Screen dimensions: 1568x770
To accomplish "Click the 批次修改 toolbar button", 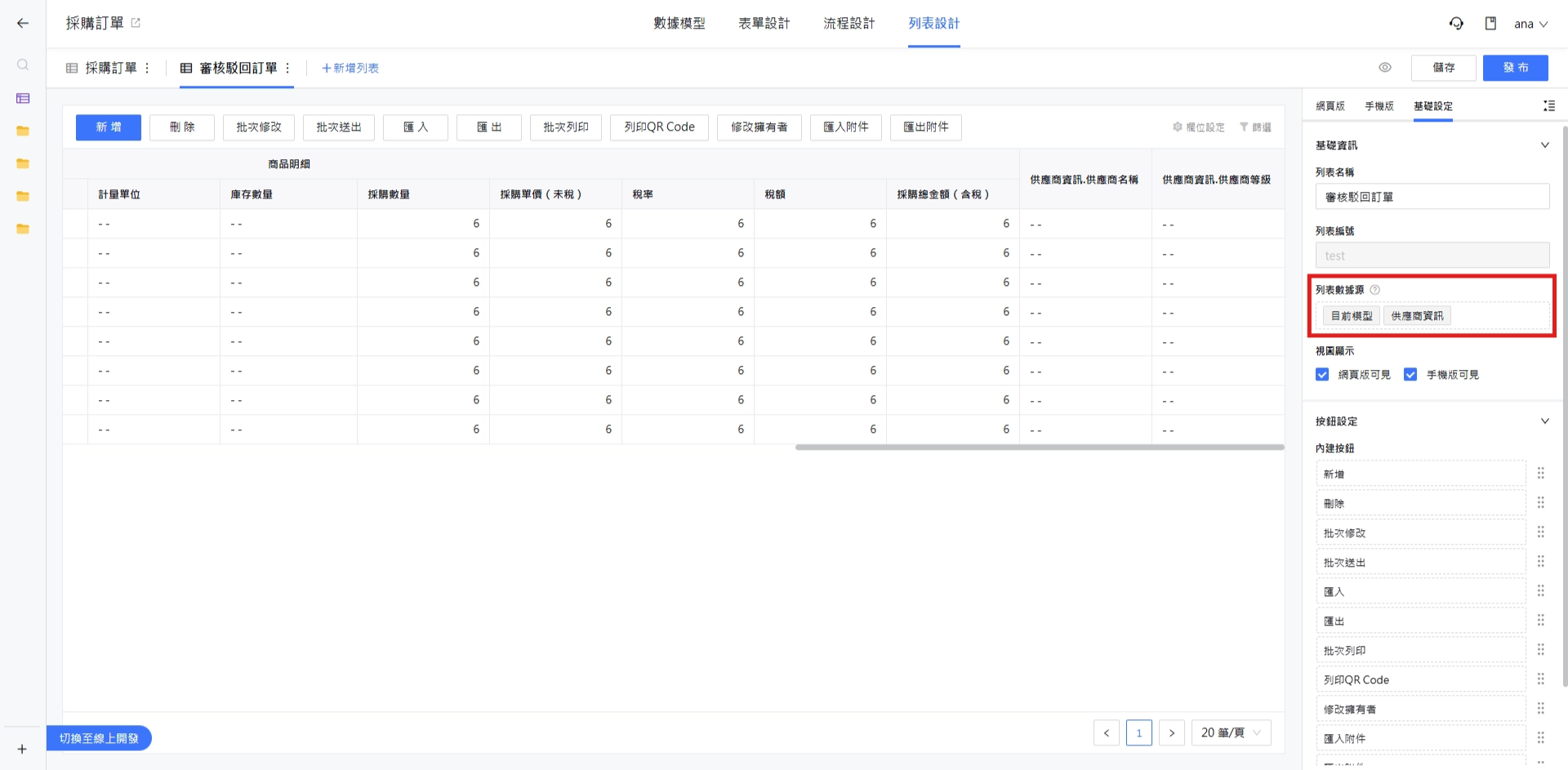I will (259, 127).
